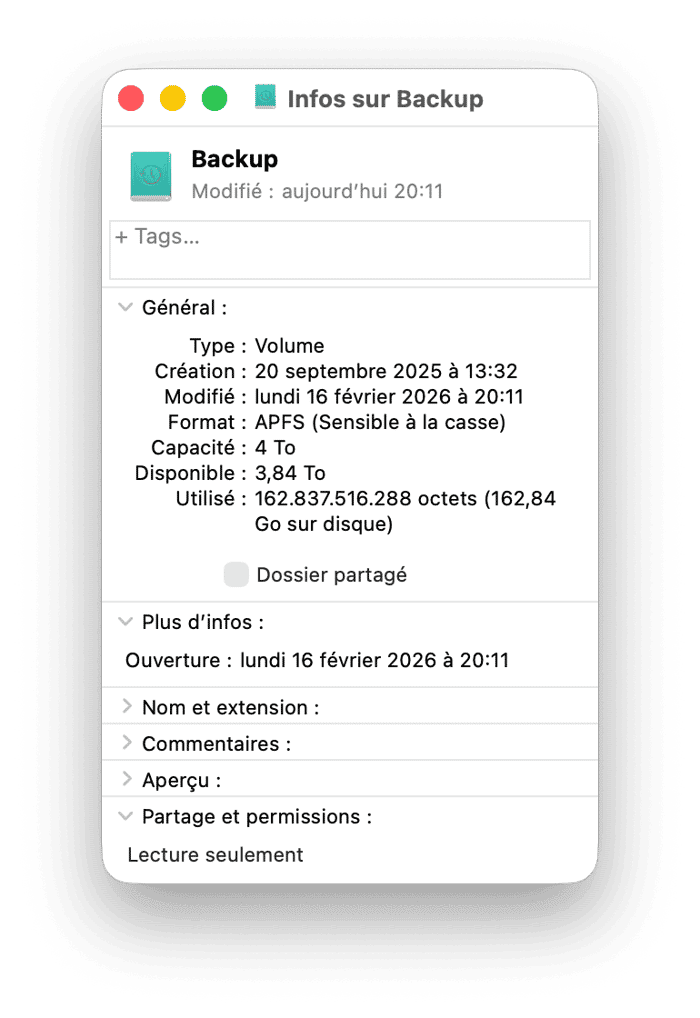Screen dimensions: 700x1018
Task: Expand the Commentaires section
Action: coord(126,744)
